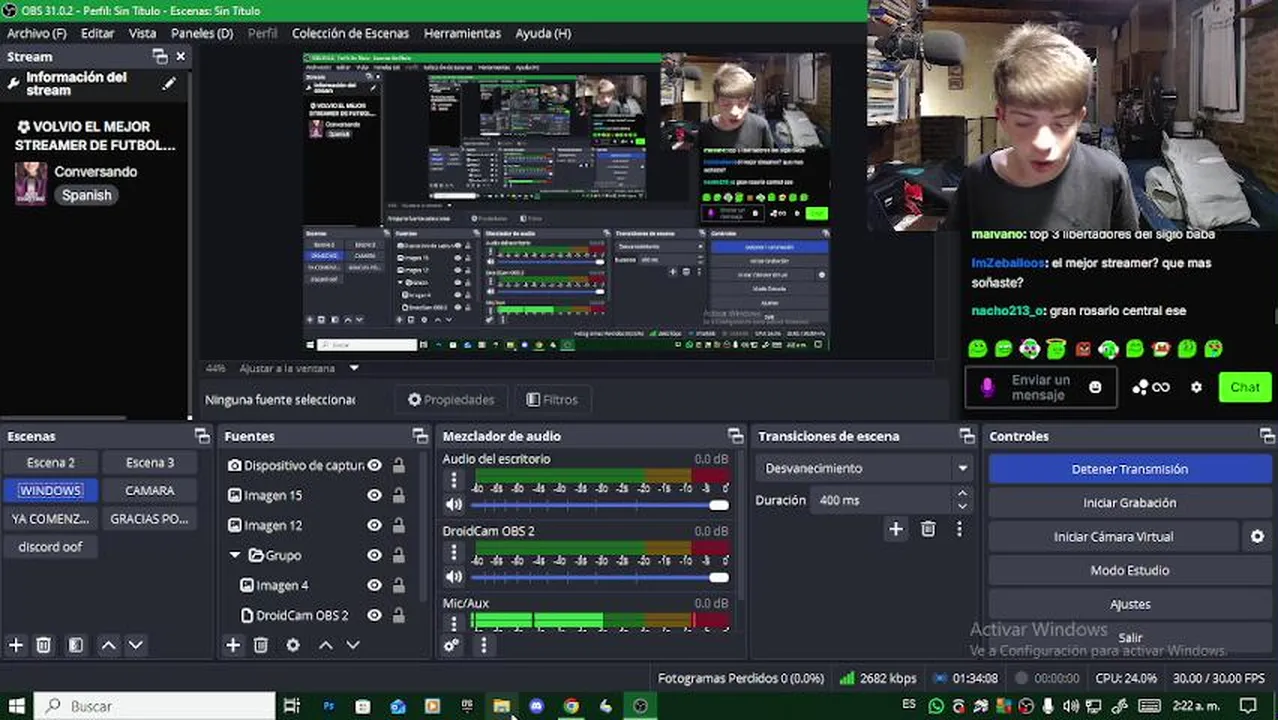Open emoji picker in chat box
This screenshot has height=720, width=1278.
pyautogui.click(x=1095, y=387)
